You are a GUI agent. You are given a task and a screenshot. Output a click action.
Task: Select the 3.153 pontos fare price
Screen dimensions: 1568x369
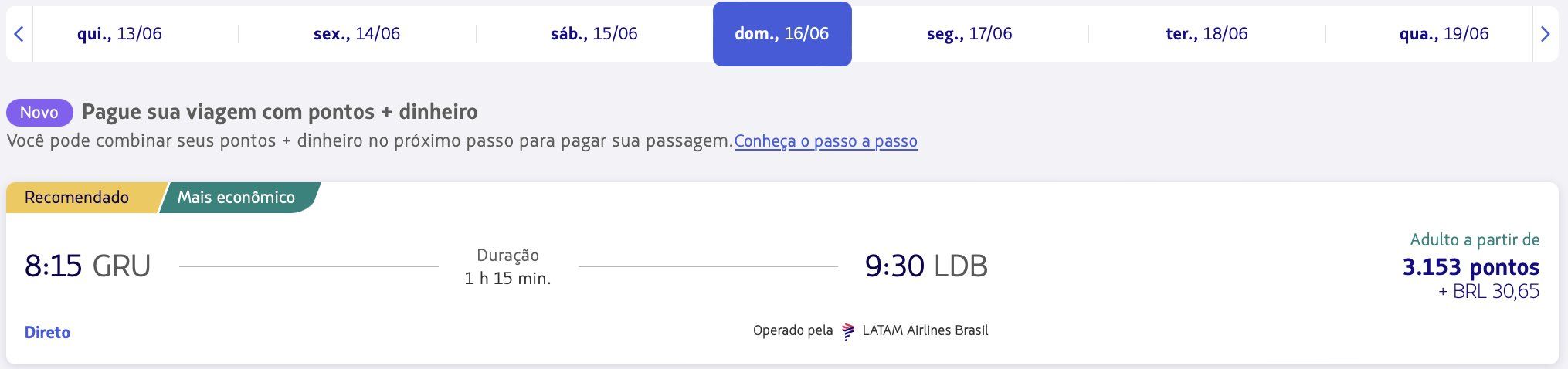1471,267
